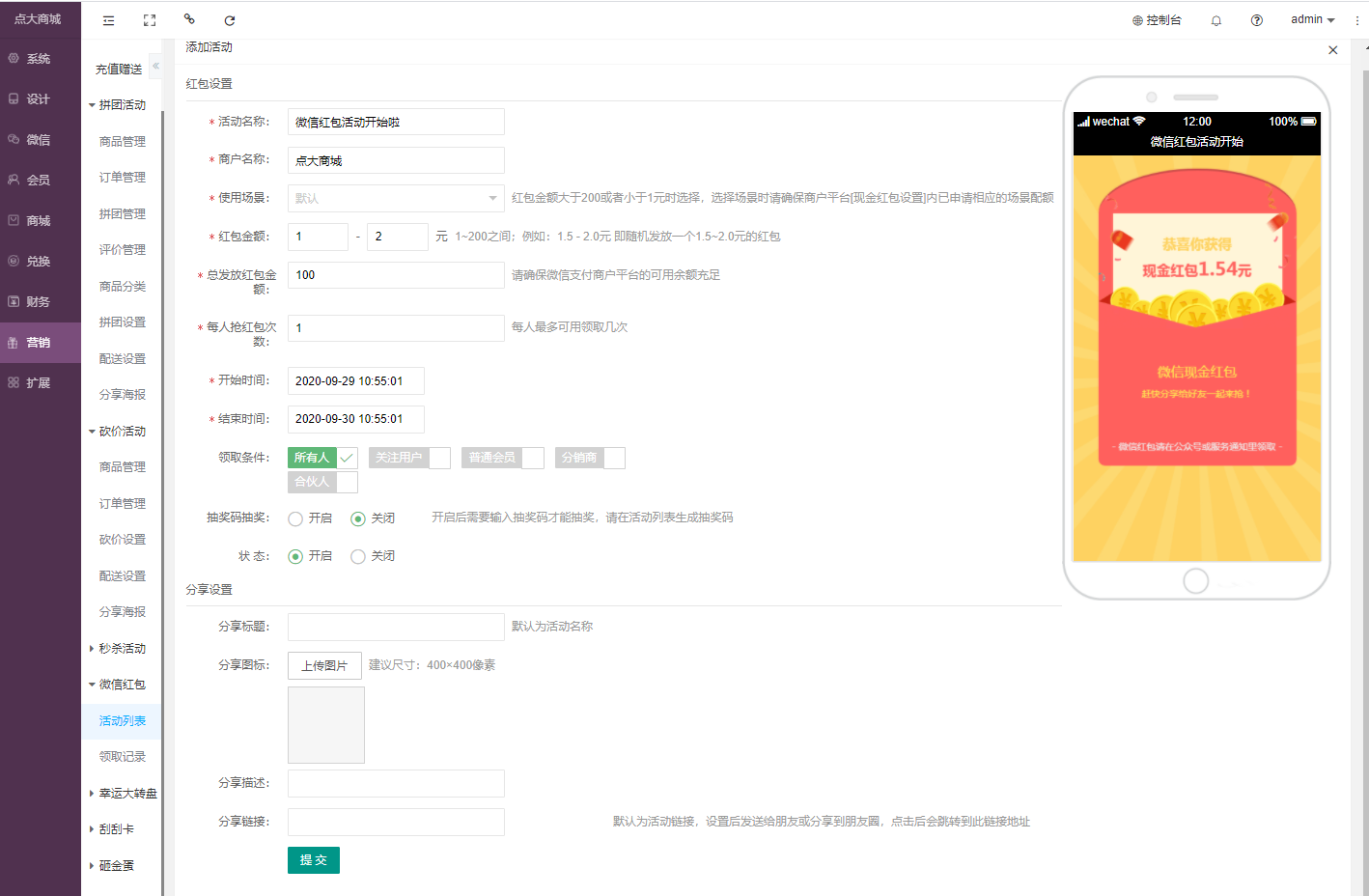Click the 设计 icon in sidebar

coord(14,99)
